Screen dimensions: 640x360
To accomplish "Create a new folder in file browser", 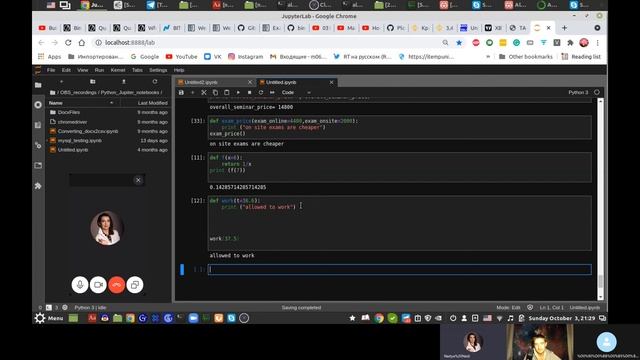I will pyautogui.click(x=93, y=82).
